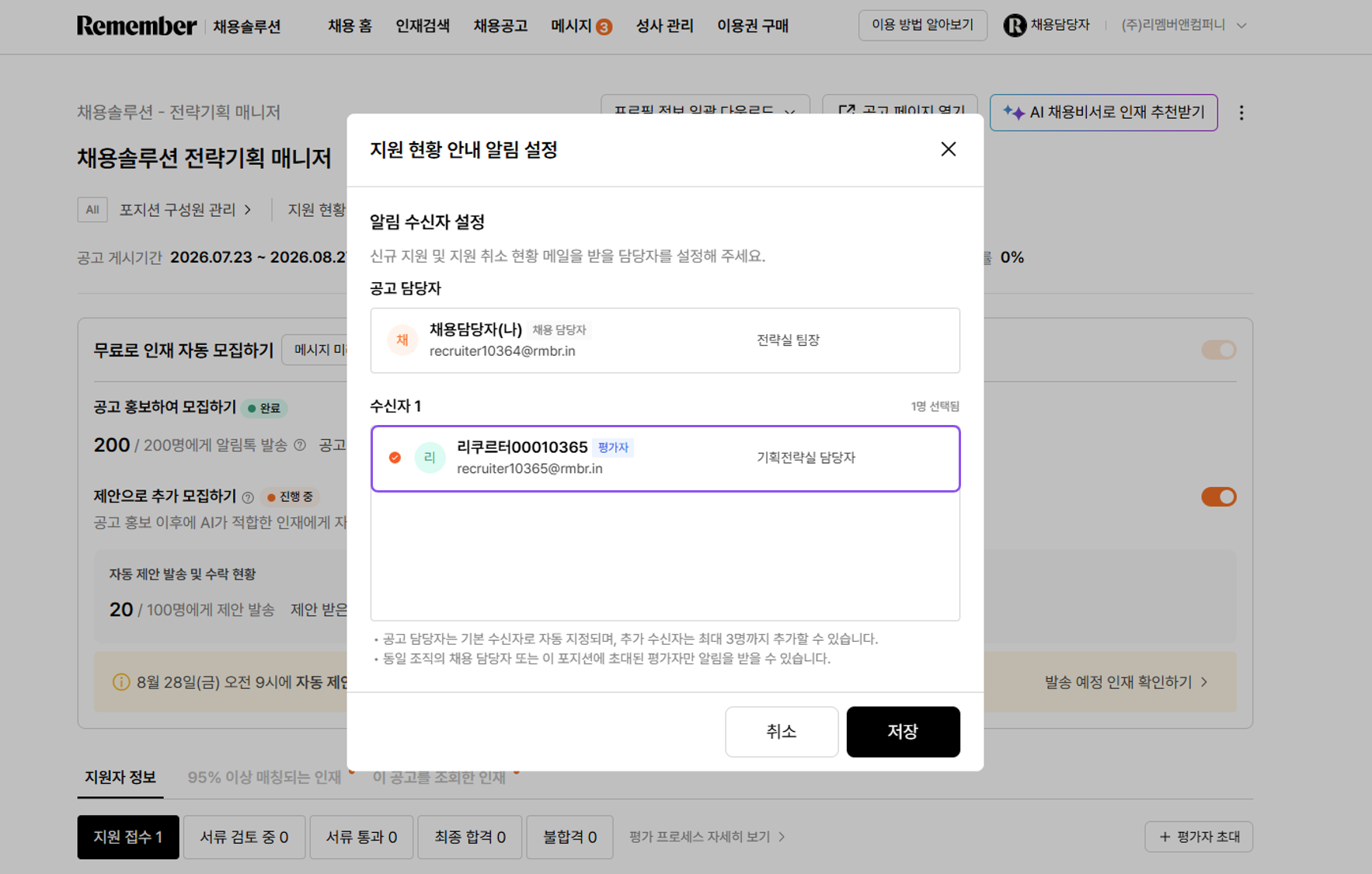Click the 취소 button
1372x874 pixels.
782,732
